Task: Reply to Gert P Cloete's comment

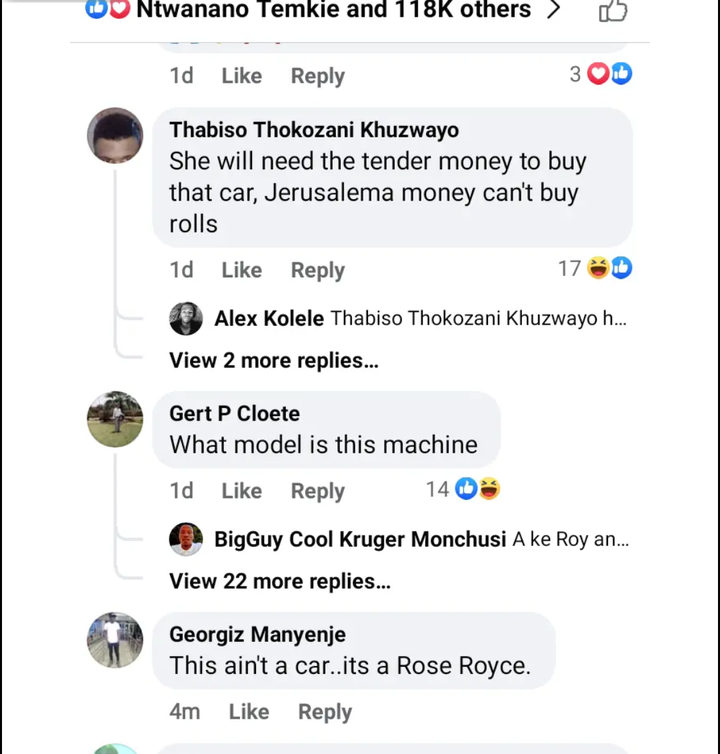Action: pyautogui.click(x=318, y=491)
